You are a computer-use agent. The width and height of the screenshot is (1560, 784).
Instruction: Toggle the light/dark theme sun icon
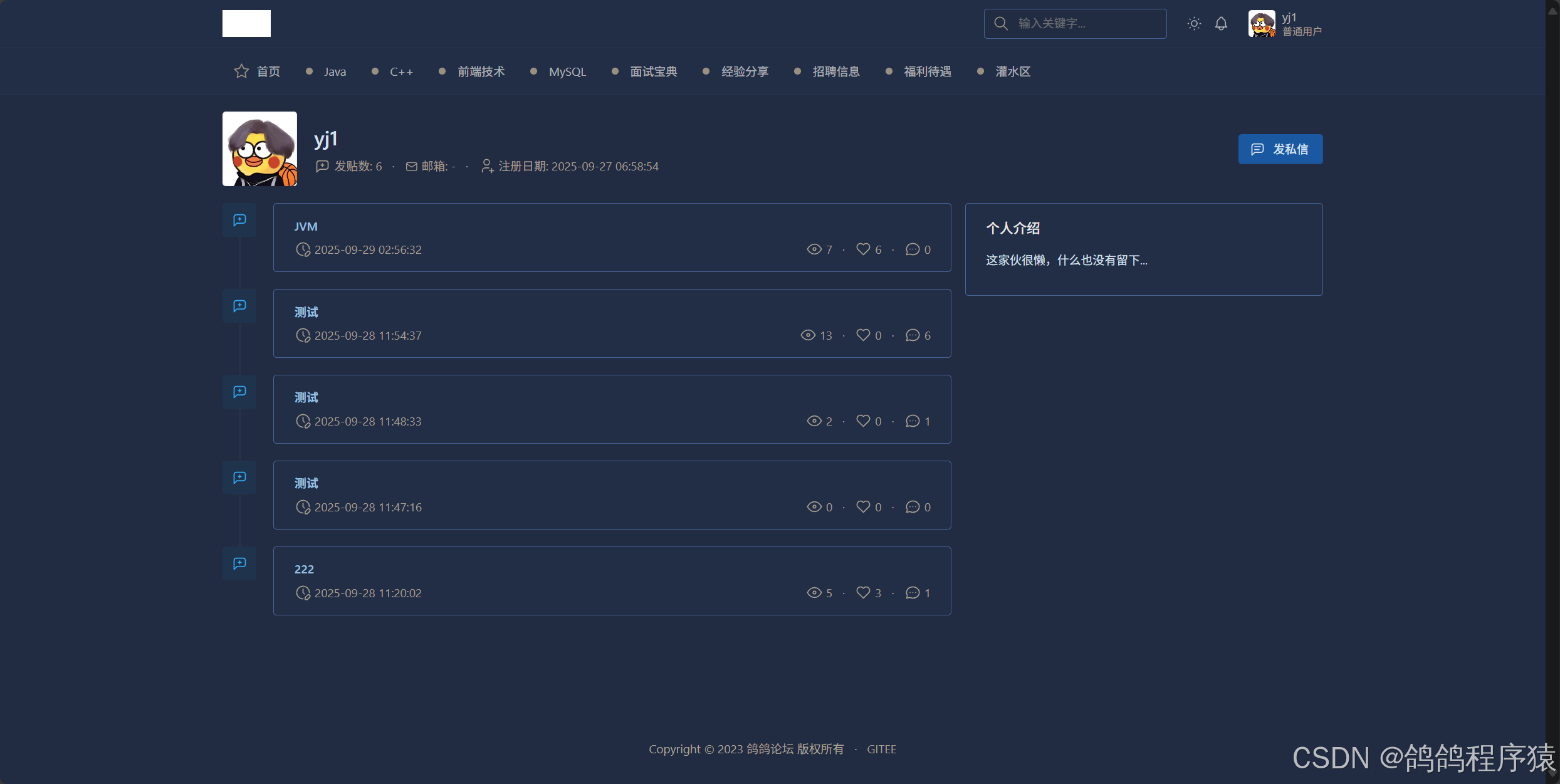[1194, 24]
